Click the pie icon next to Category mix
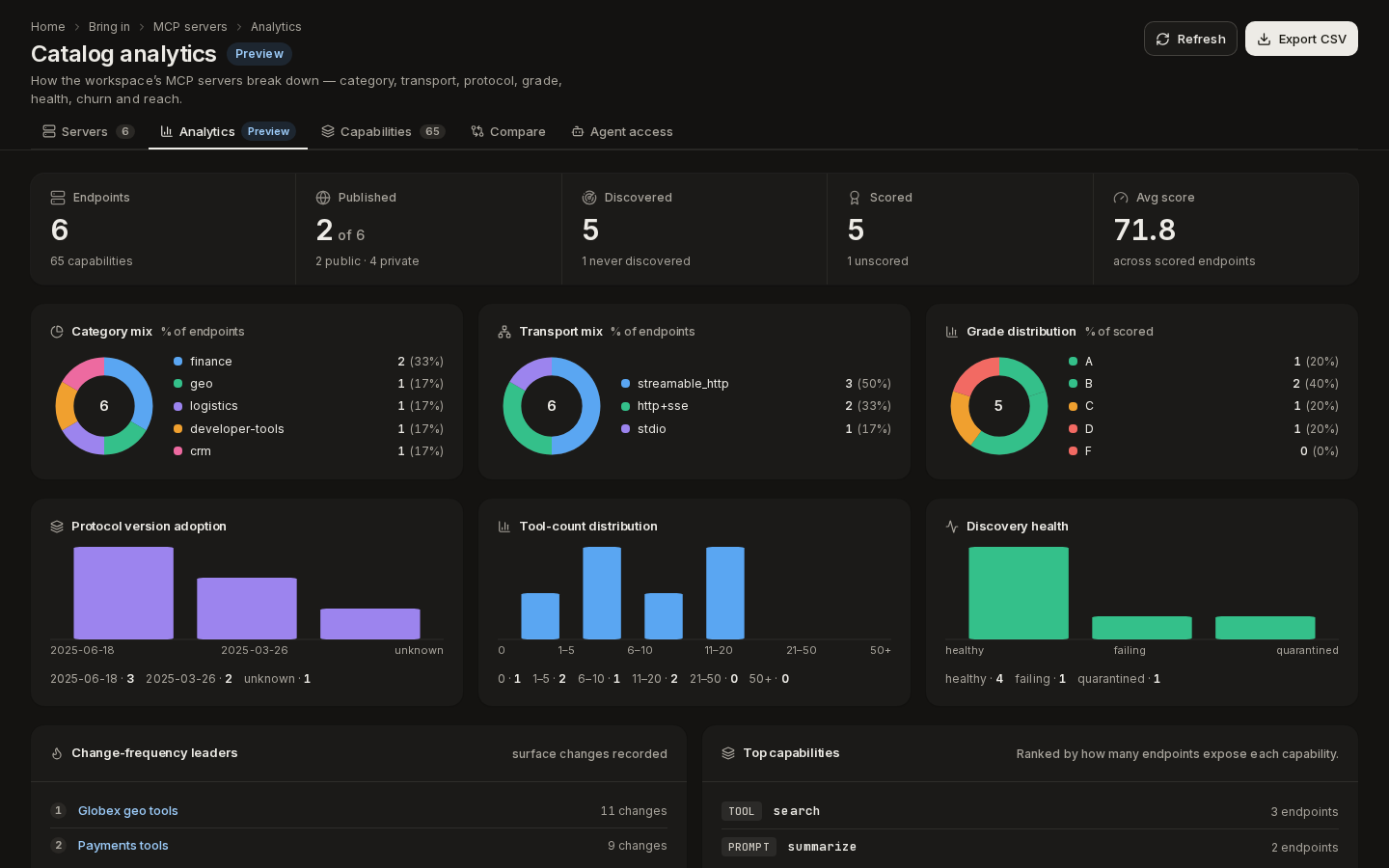 [57, 332]
